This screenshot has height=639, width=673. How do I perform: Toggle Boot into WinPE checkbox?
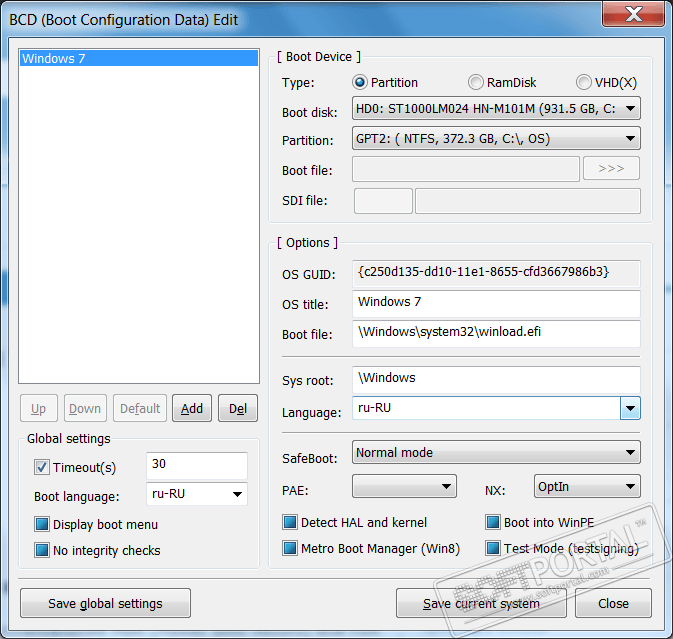493,522
